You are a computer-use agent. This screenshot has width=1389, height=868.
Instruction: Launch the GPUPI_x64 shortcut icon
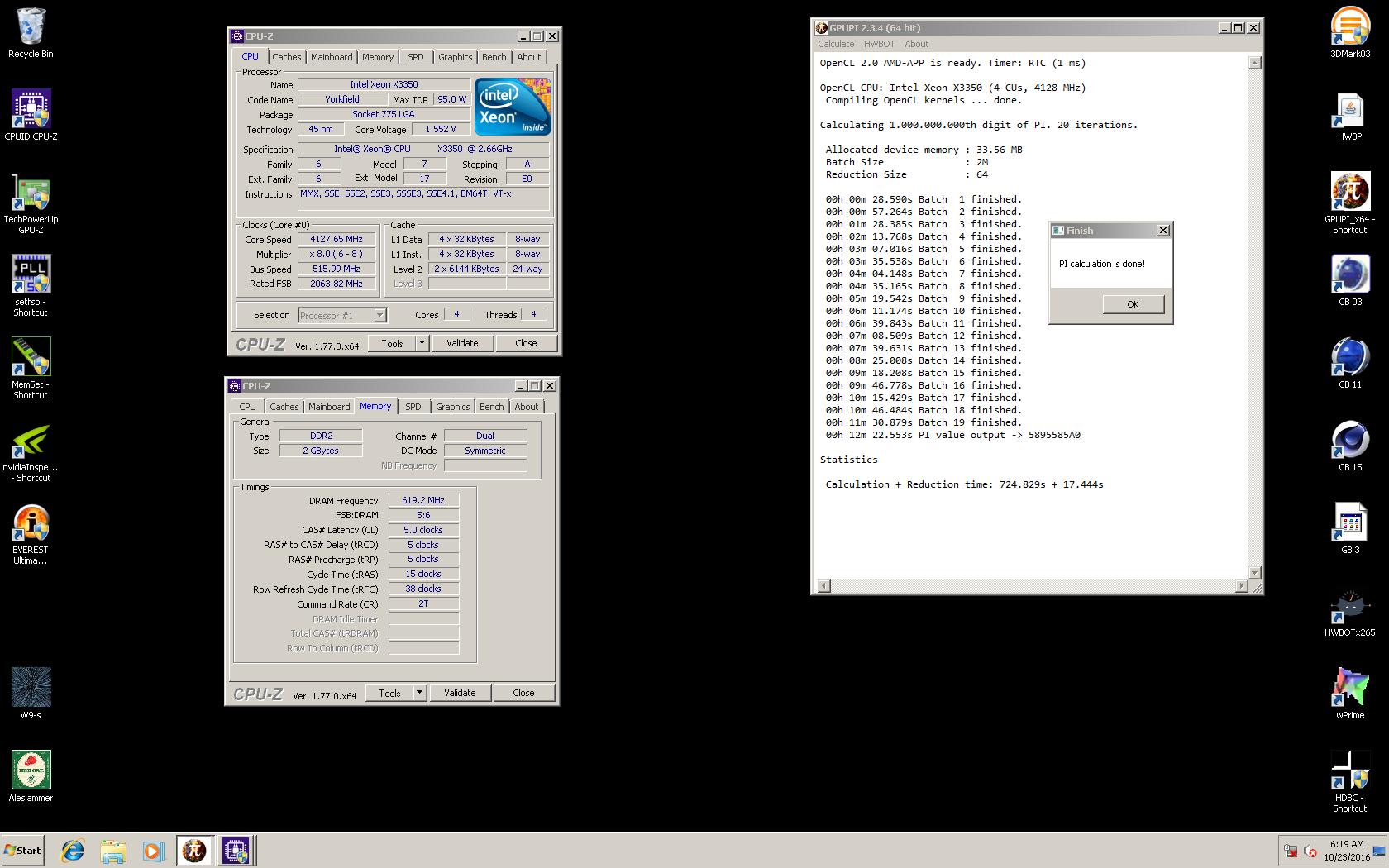point(1350,203)
